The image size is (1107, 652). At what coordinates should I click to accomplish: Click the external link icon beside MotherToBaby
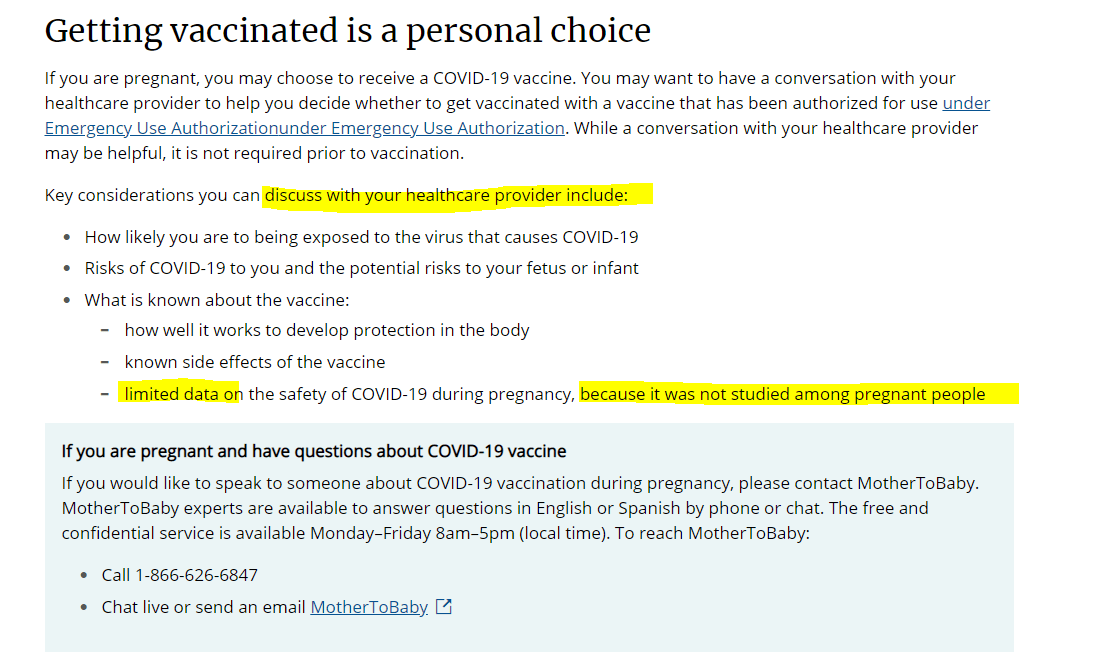(444, 607)
